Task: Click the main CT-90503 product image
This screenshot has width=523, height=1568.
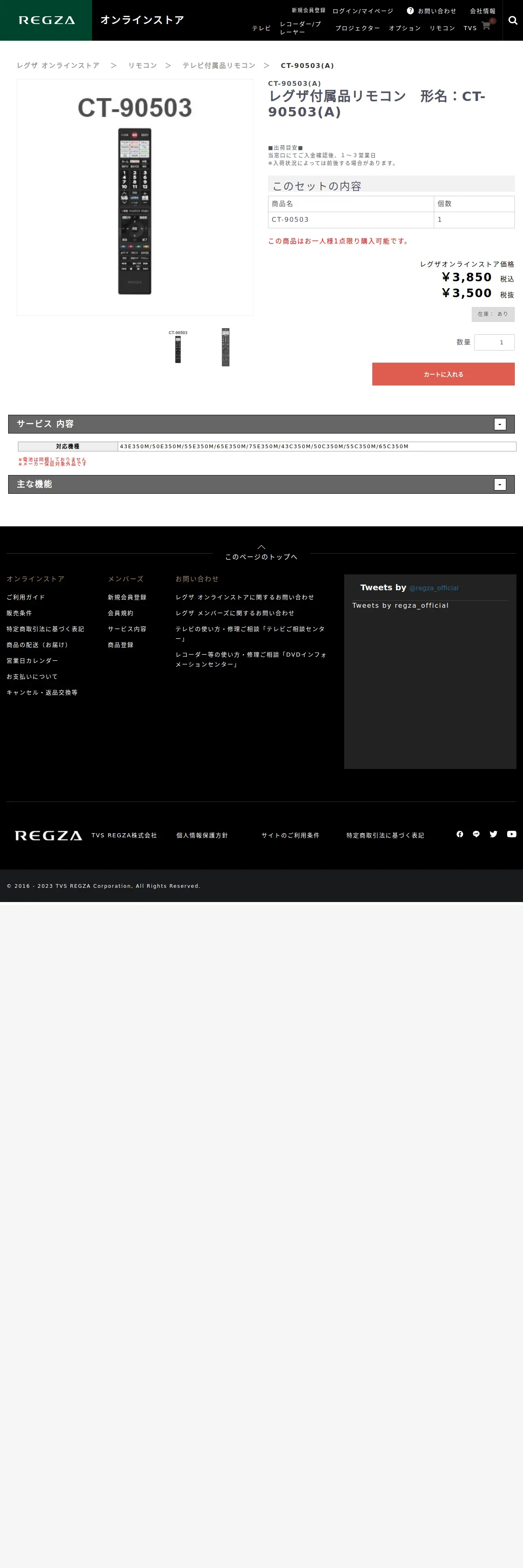Action: coord(134,197)
